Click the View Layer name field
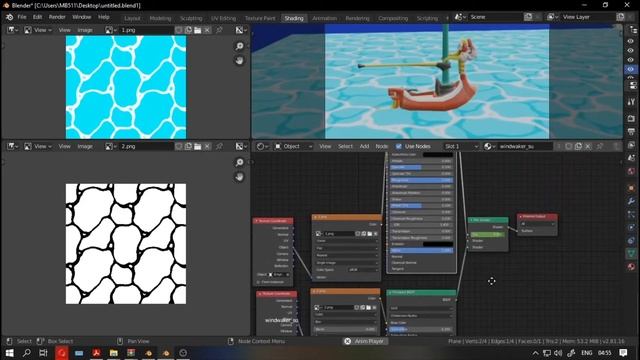This screenshot has width=640, height=360. (x=588, y=17)
